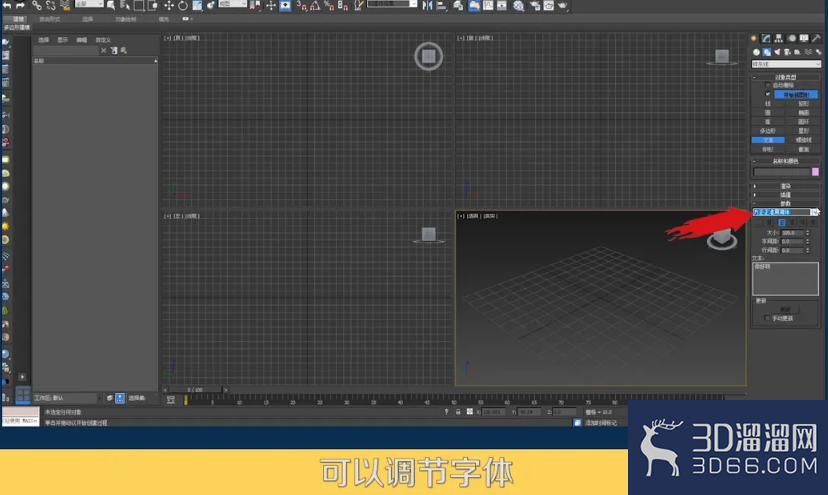Toggle the selection lock icon

coord(458,412)
